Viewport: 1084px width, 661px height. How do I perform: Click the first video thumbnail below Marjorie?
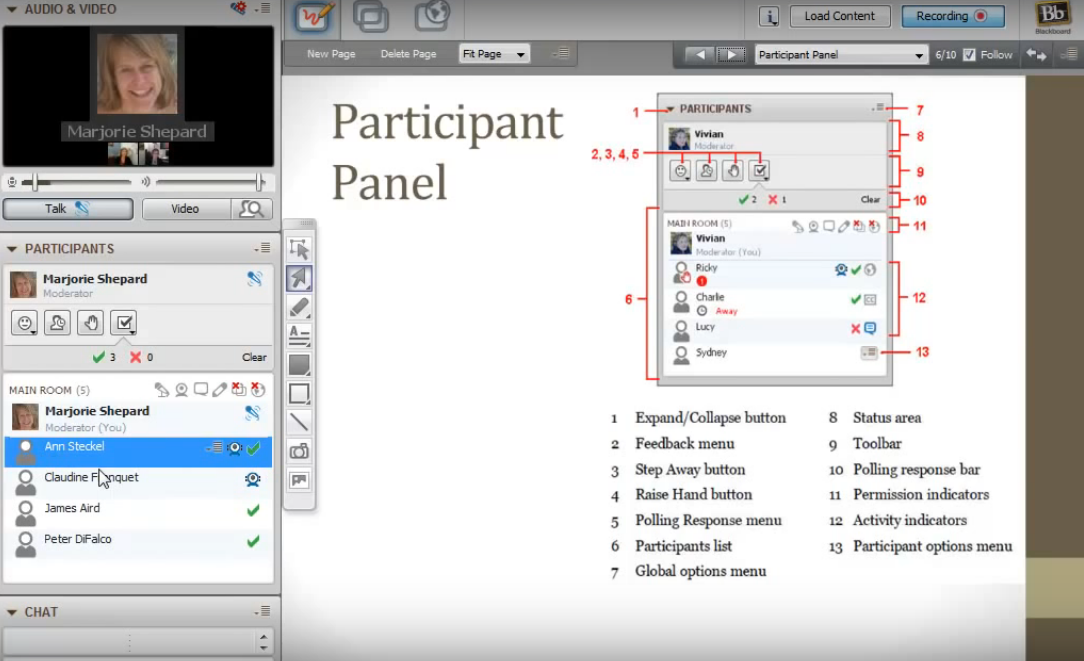(x=122, y=153)
